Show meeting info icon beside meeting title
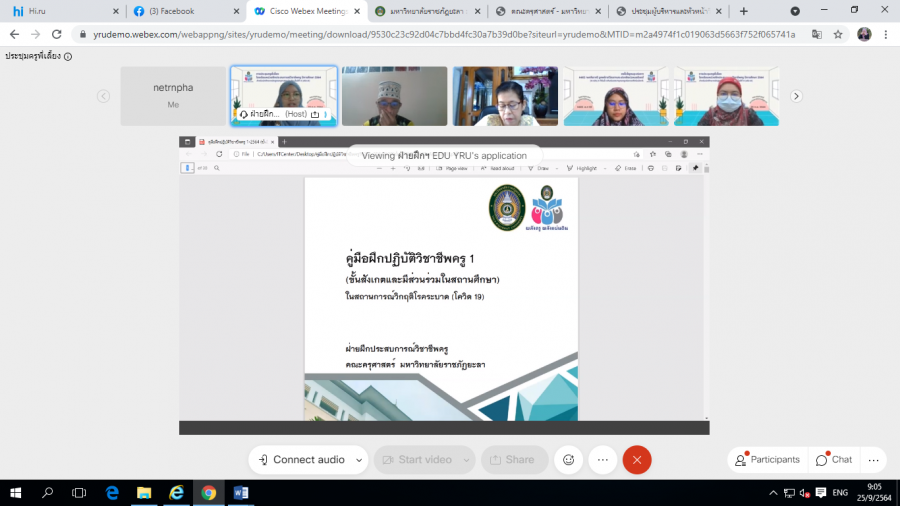 (x=68, y=57)
